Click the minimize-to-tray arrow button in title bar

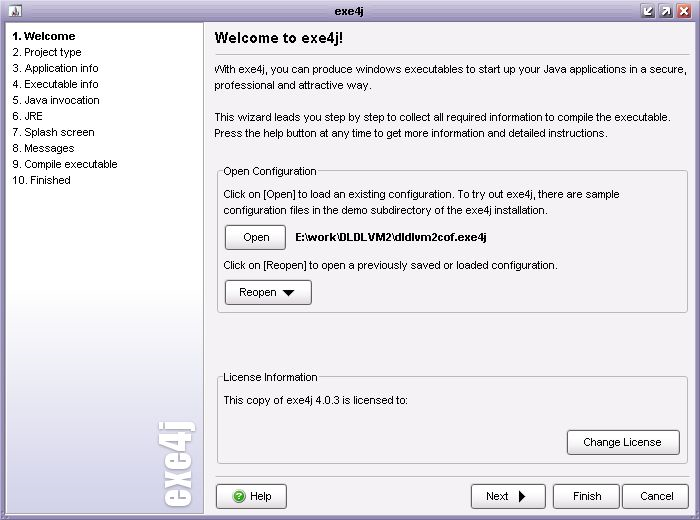pyautogui.click(x=648, y=11)
